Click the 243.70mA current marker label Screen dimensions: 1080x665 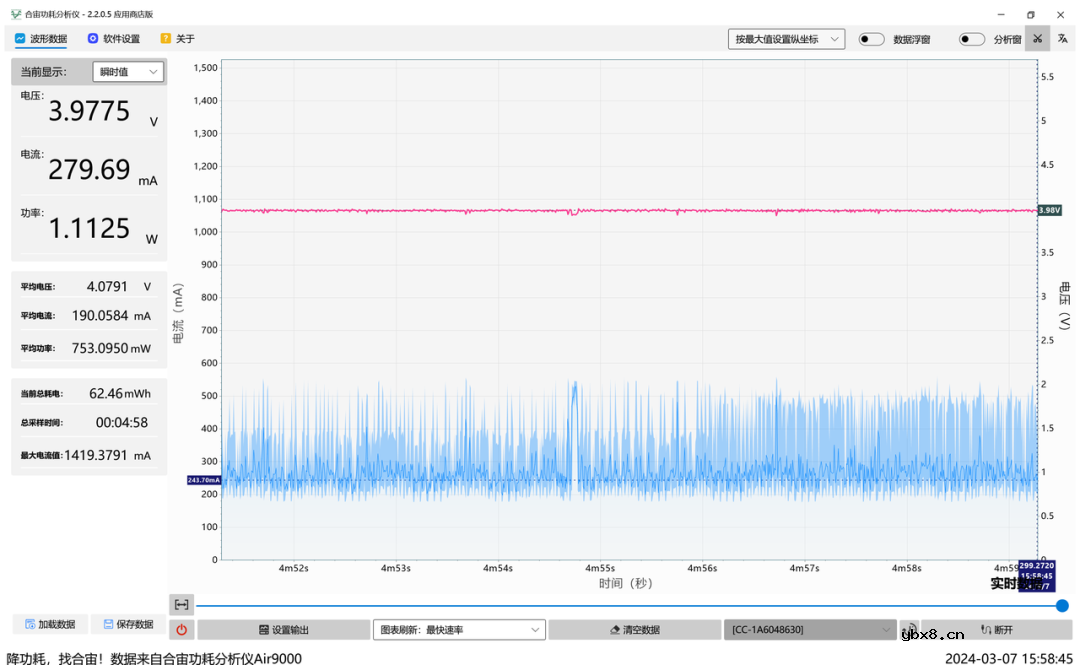click(x=203, y=480)
